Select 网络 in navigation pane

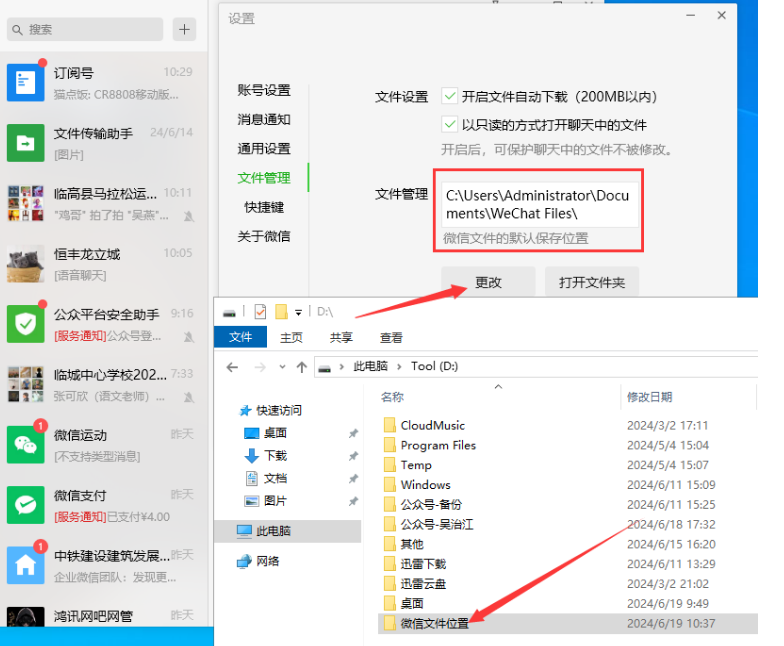pos(268,562)
